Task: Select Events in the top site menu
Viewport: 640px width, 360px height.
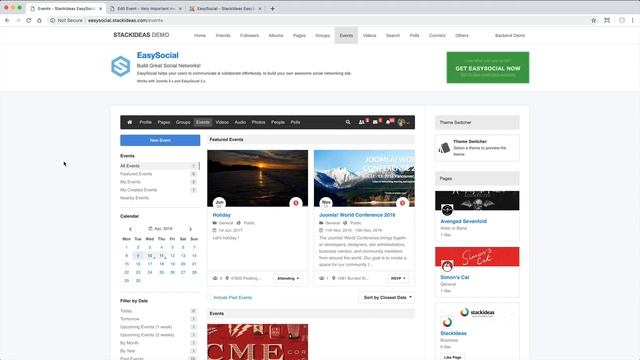Action: (x=346, y=36)
